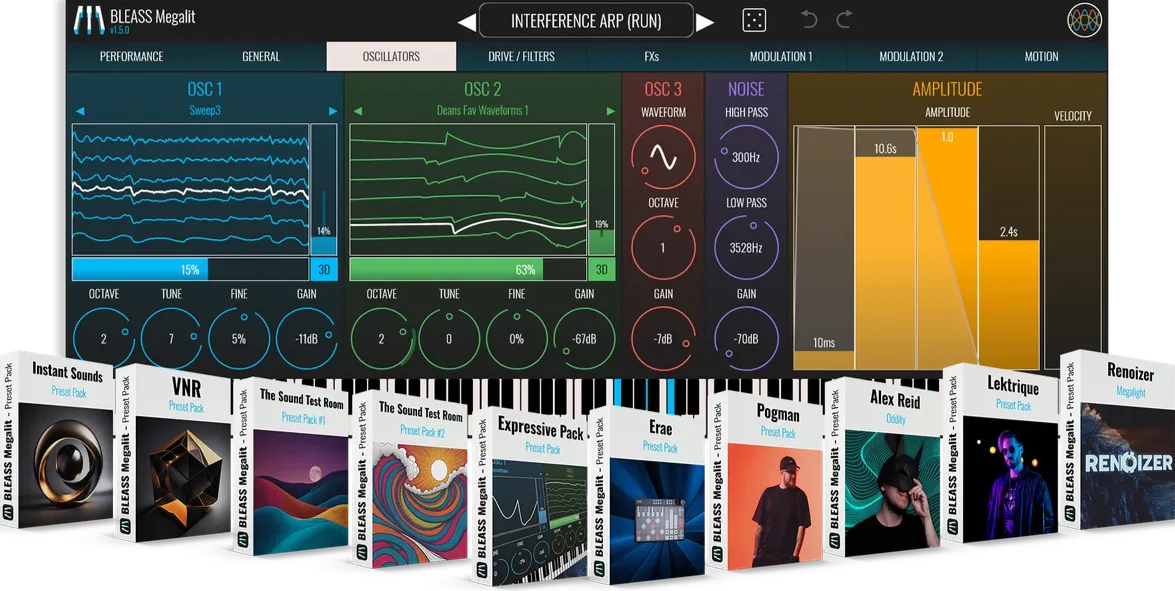Select the OSCILLATORS tab

point(391,56)
